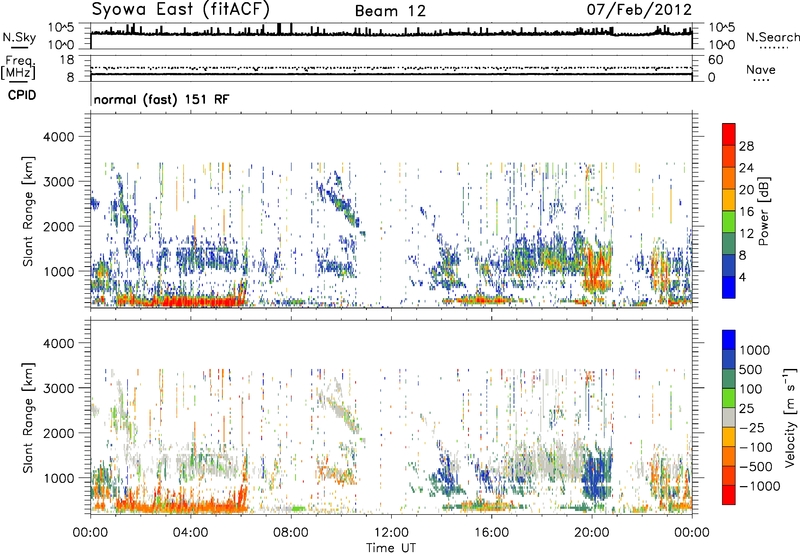
Task: Click the '18' frequency axis tick
Action: point(67,60)
